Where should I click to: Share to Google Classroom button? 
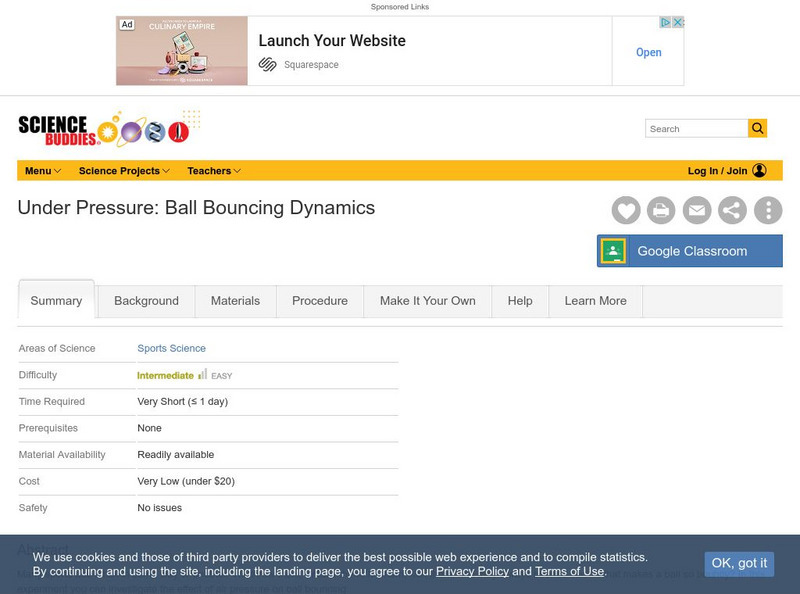pos(690,251)
